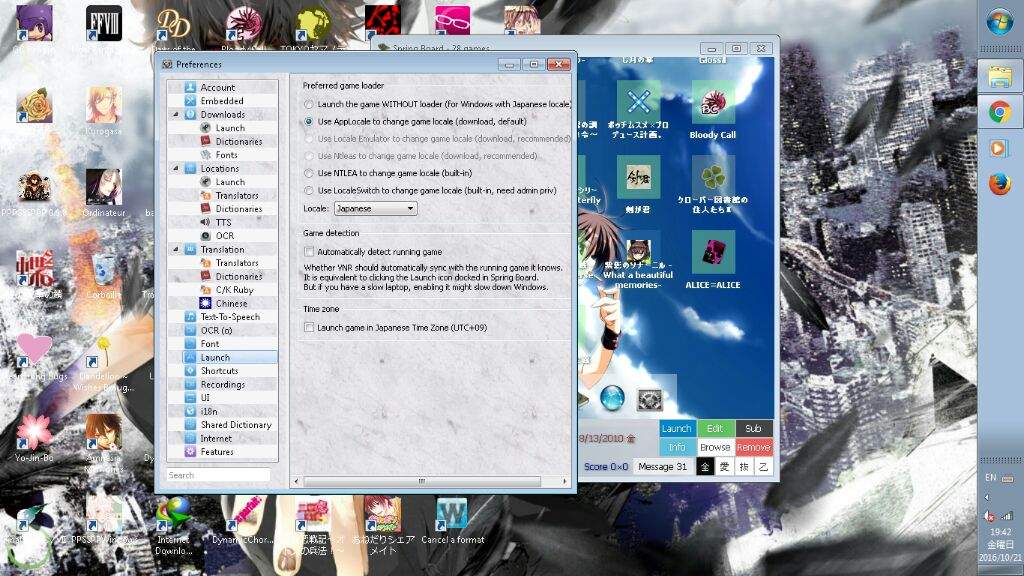
Task: Open the Internet preferences page
Action: (216, 439)
